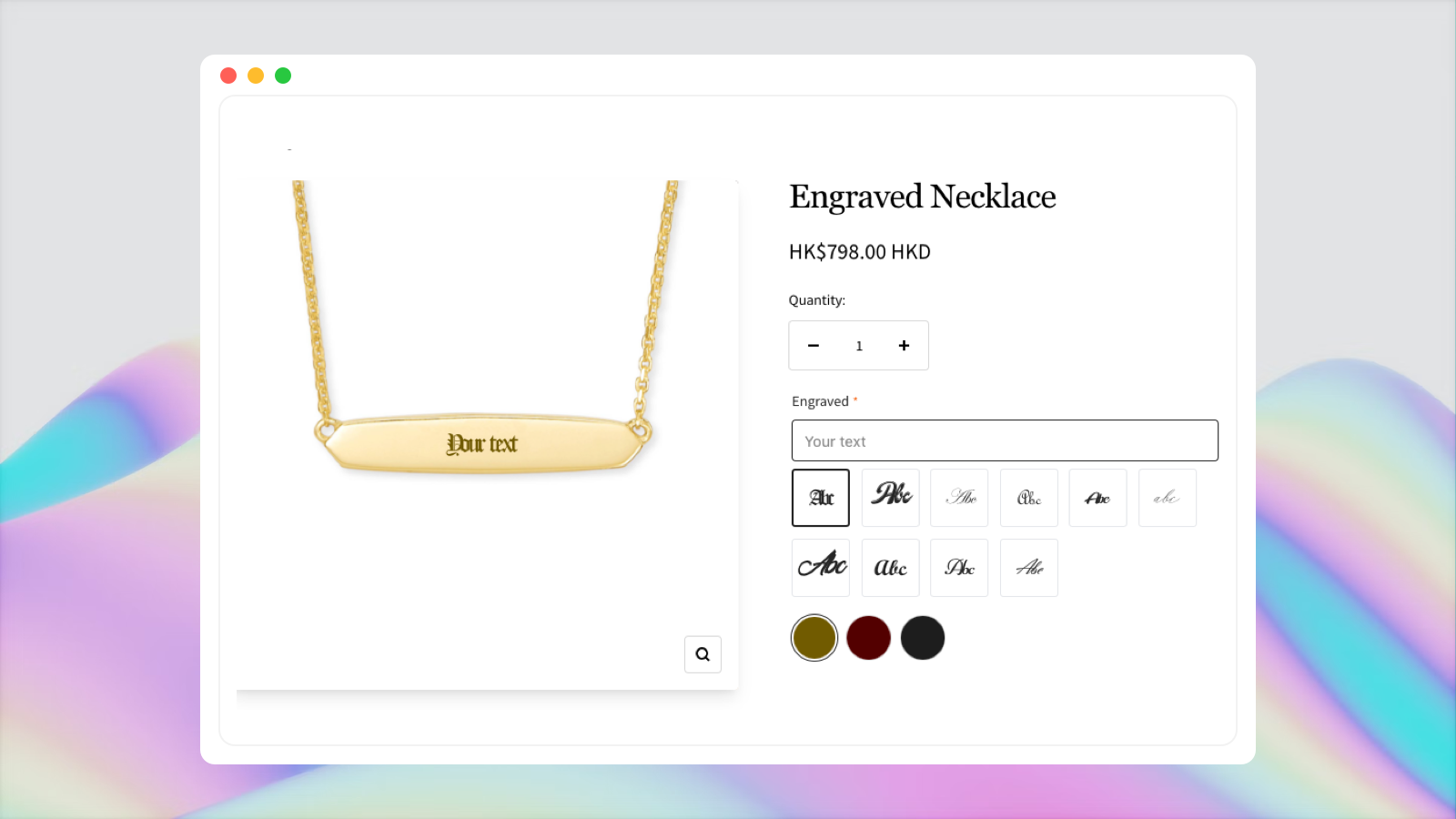Click the Engraved field label
The image size is (1456, 819).
[820, 401]
